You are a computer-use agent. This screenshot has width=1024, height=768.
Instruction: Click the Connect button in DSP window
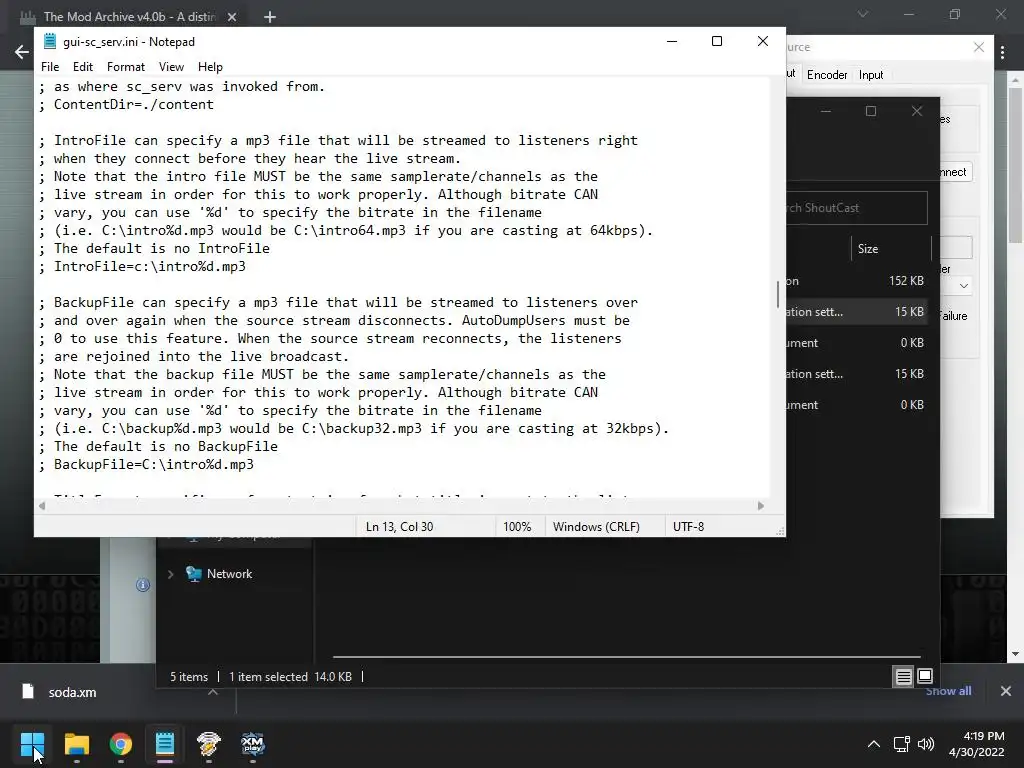(x=956, y=172)
